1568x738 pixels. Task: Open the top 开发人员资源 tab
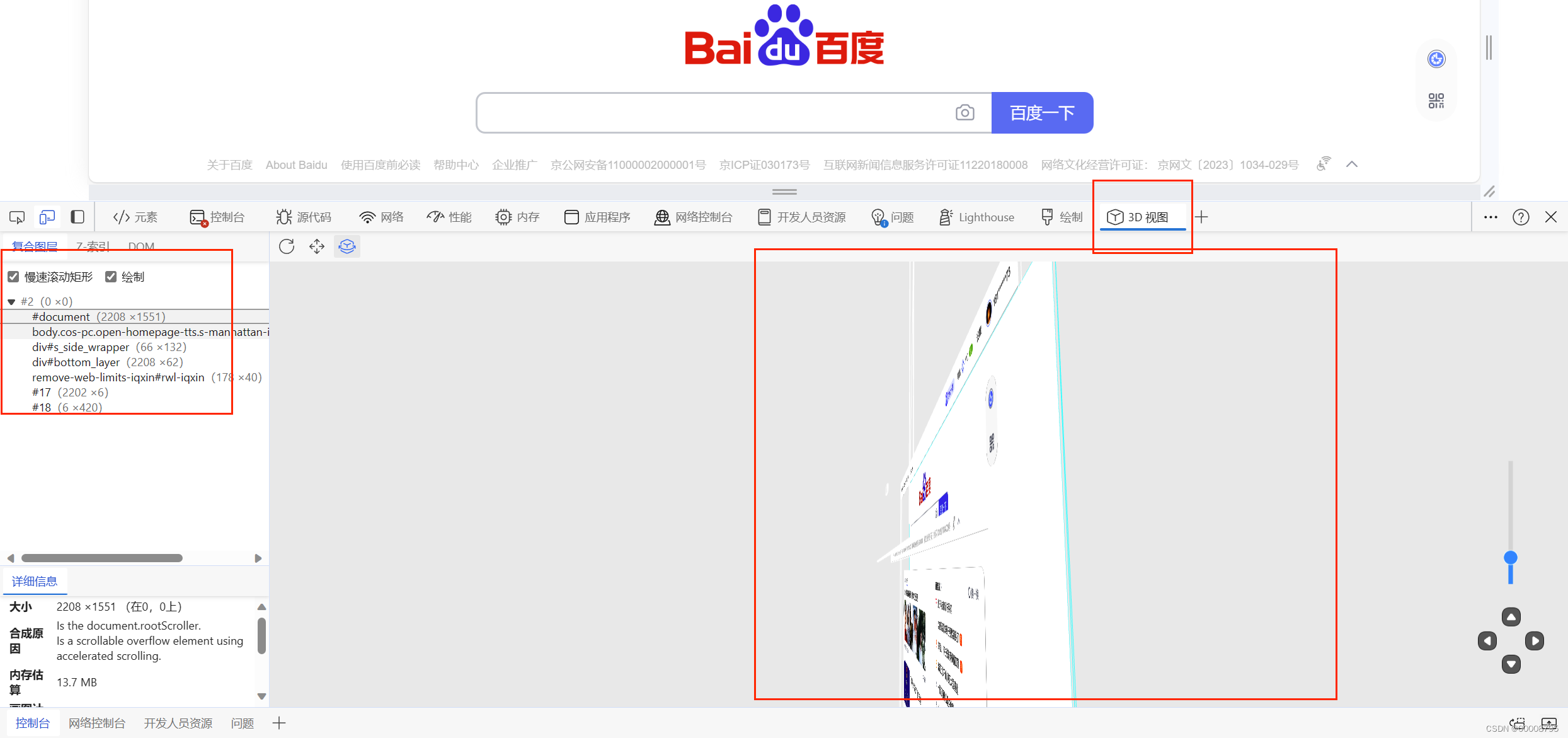pos(802,217)
